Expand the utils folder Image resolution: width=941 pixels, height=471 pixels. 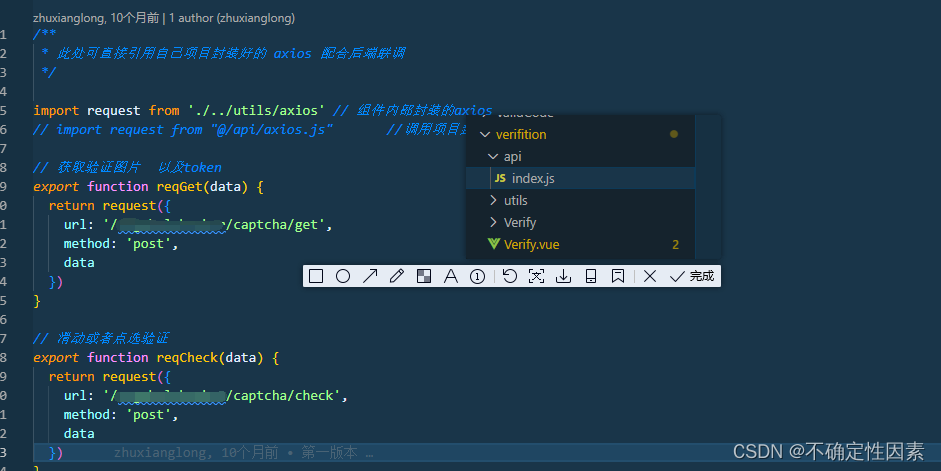pos(515,200)
